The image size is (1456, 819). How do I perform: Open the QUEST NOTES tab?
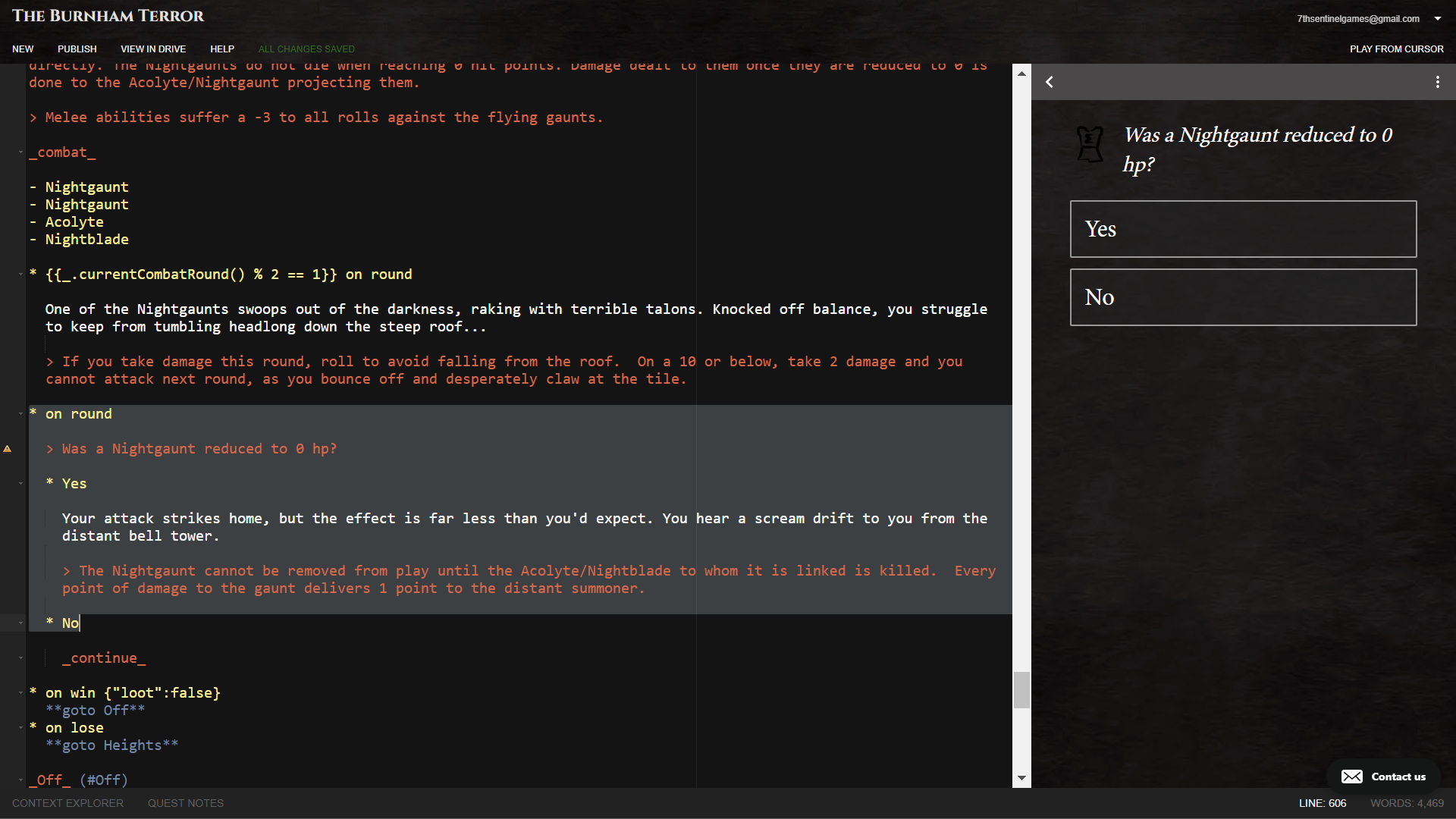click(x=185, y=803)
